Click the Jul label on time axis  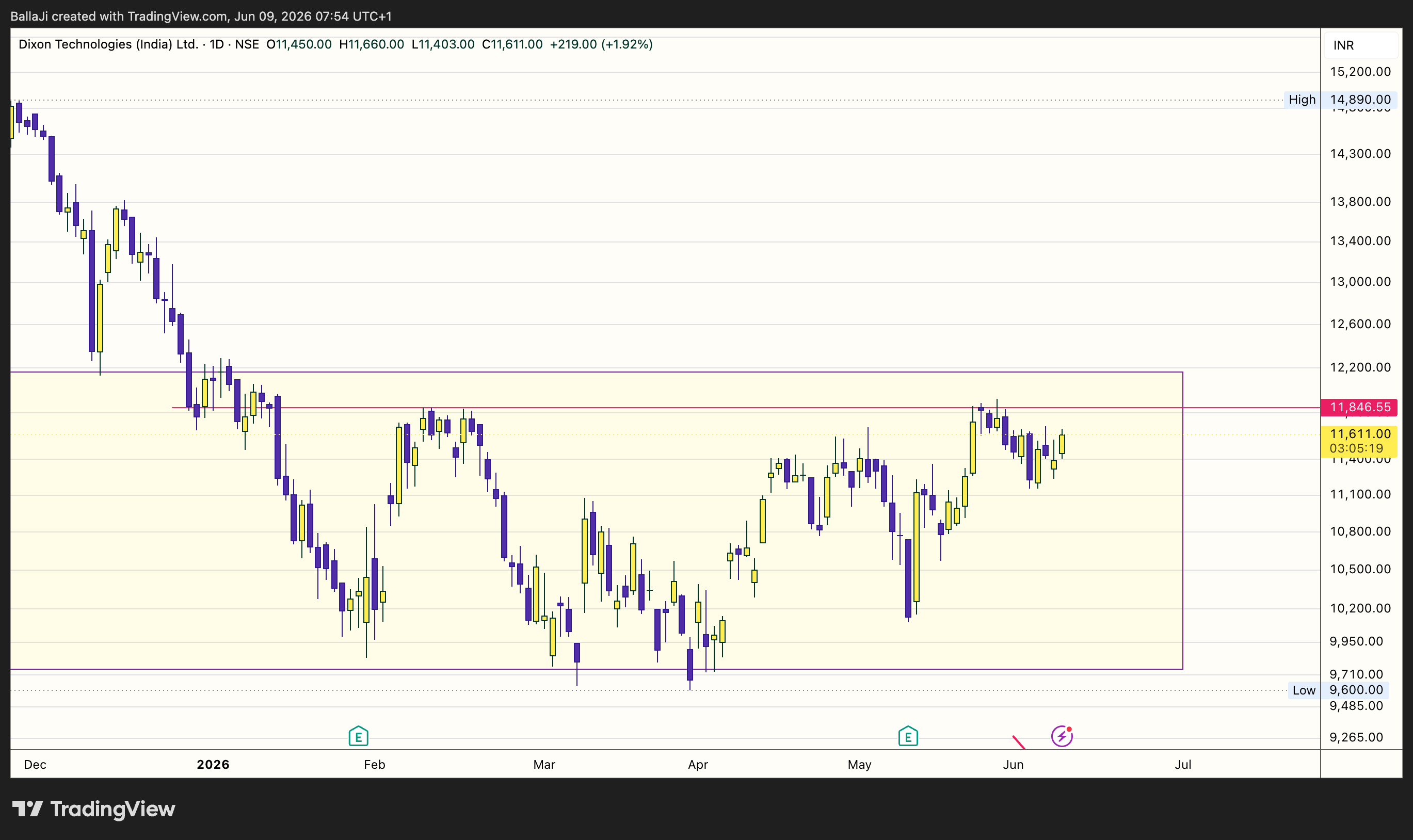click(x=1183, y=765)
